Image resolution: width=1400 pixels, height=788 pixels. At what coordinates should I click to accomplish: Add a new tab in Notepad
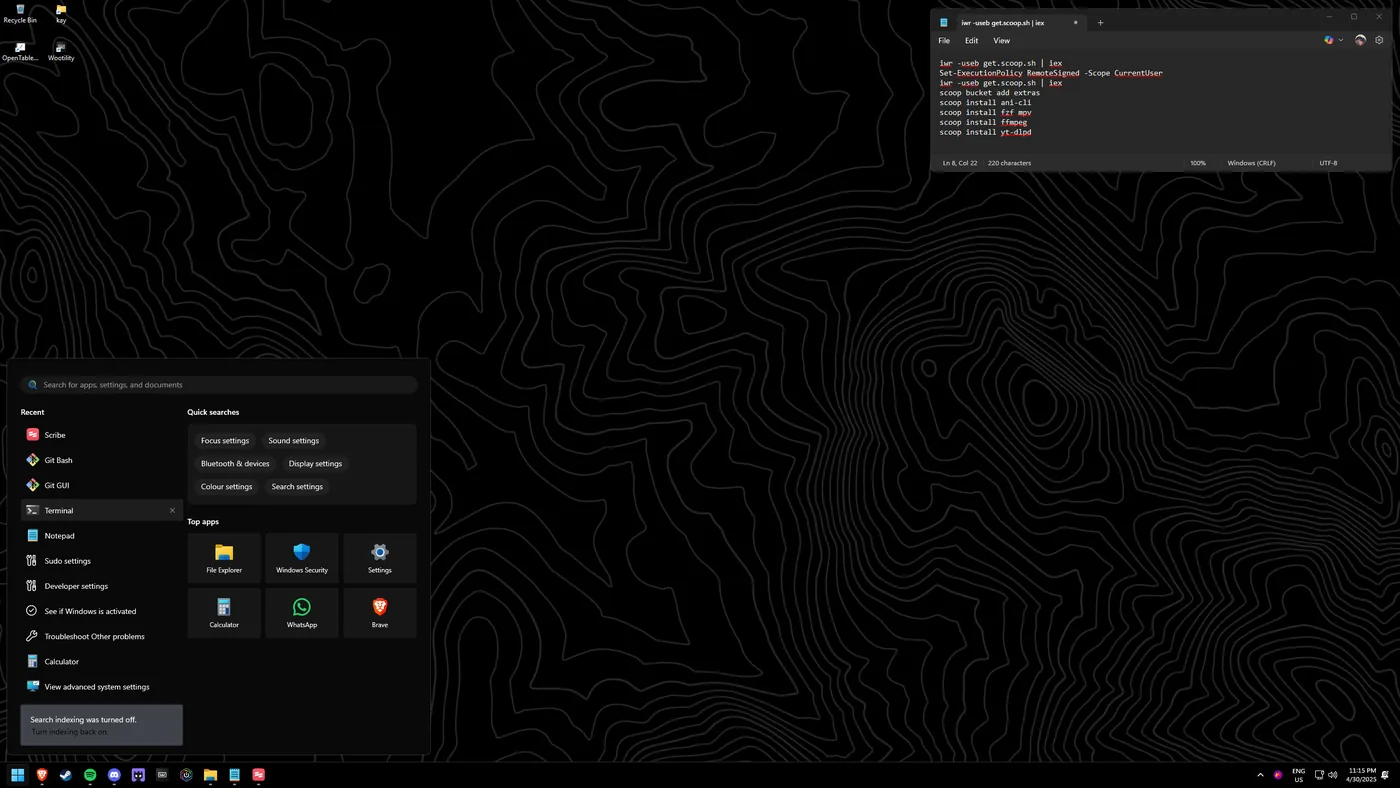(x=1100, y=22)
